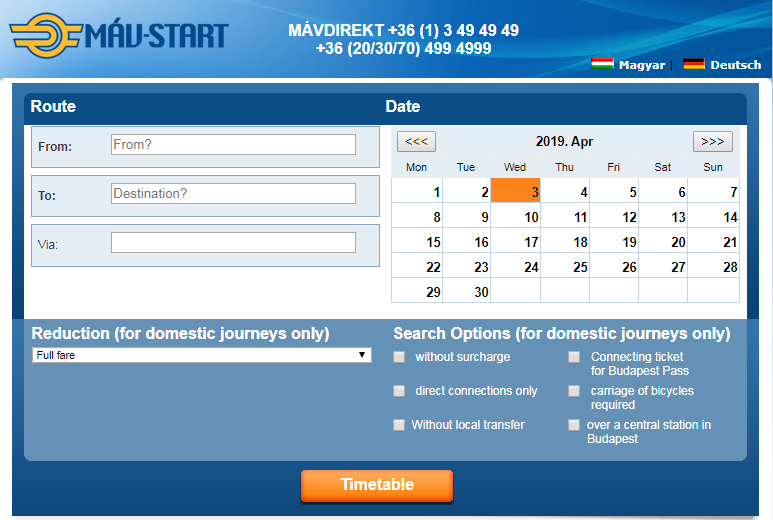Click the German flag icon
The height and width of the screenshot is (520, 773).
694,64
